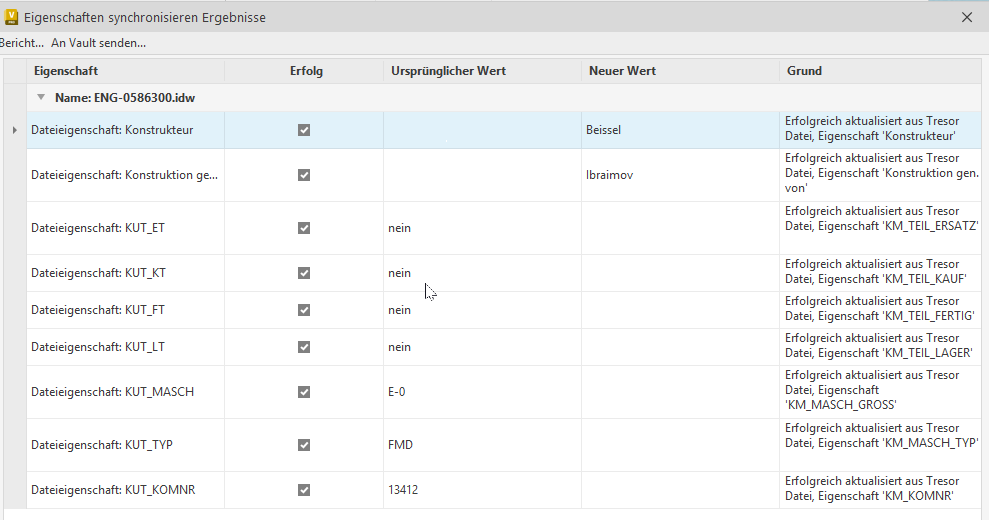This screenshot has width=989, height=520.
Task: Open the Bericht... menu item
Action: (x=22, y=43)
